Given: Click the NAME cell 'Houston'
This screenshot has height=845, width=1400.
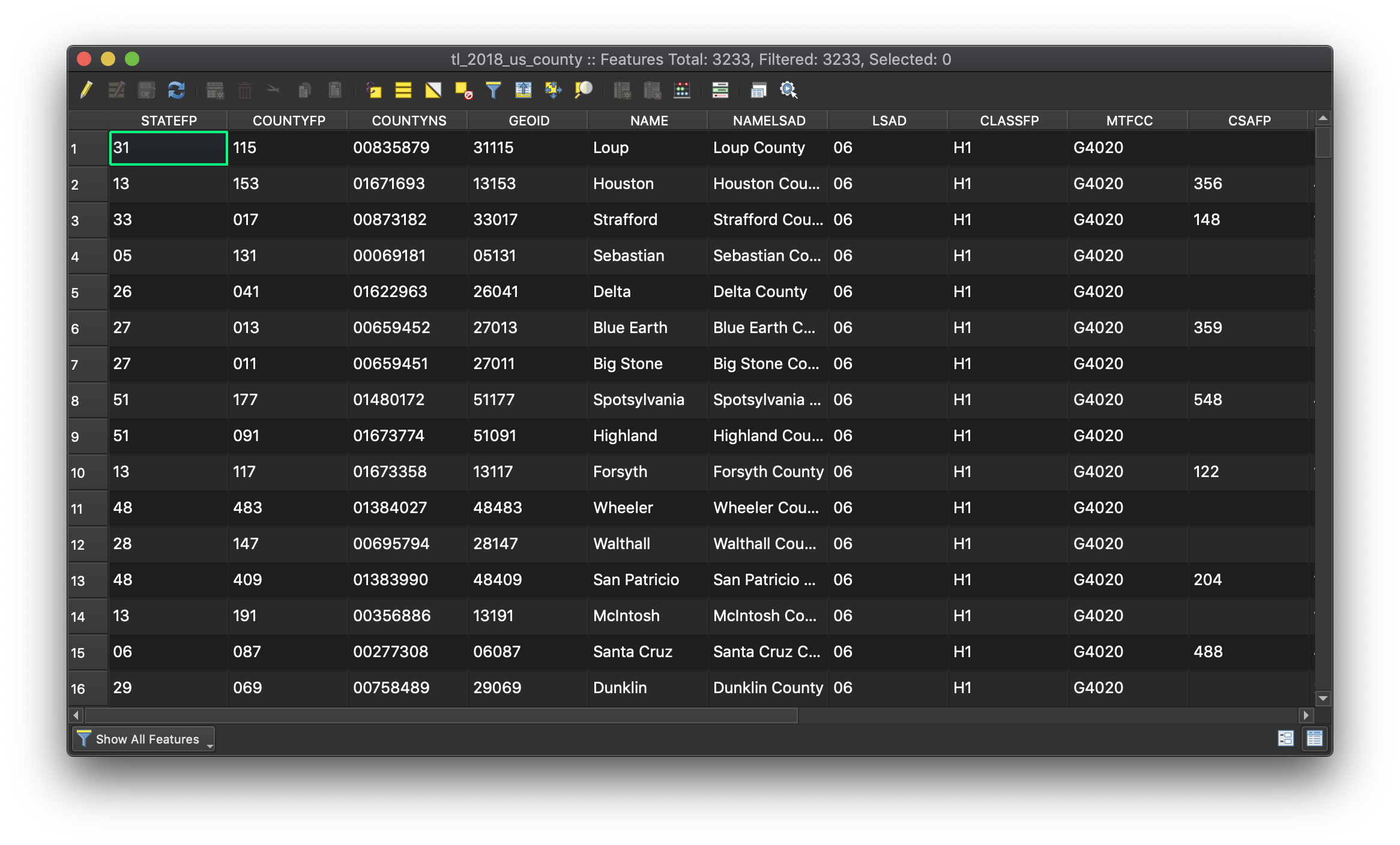Looking at the screenshot, I should 648,184.
